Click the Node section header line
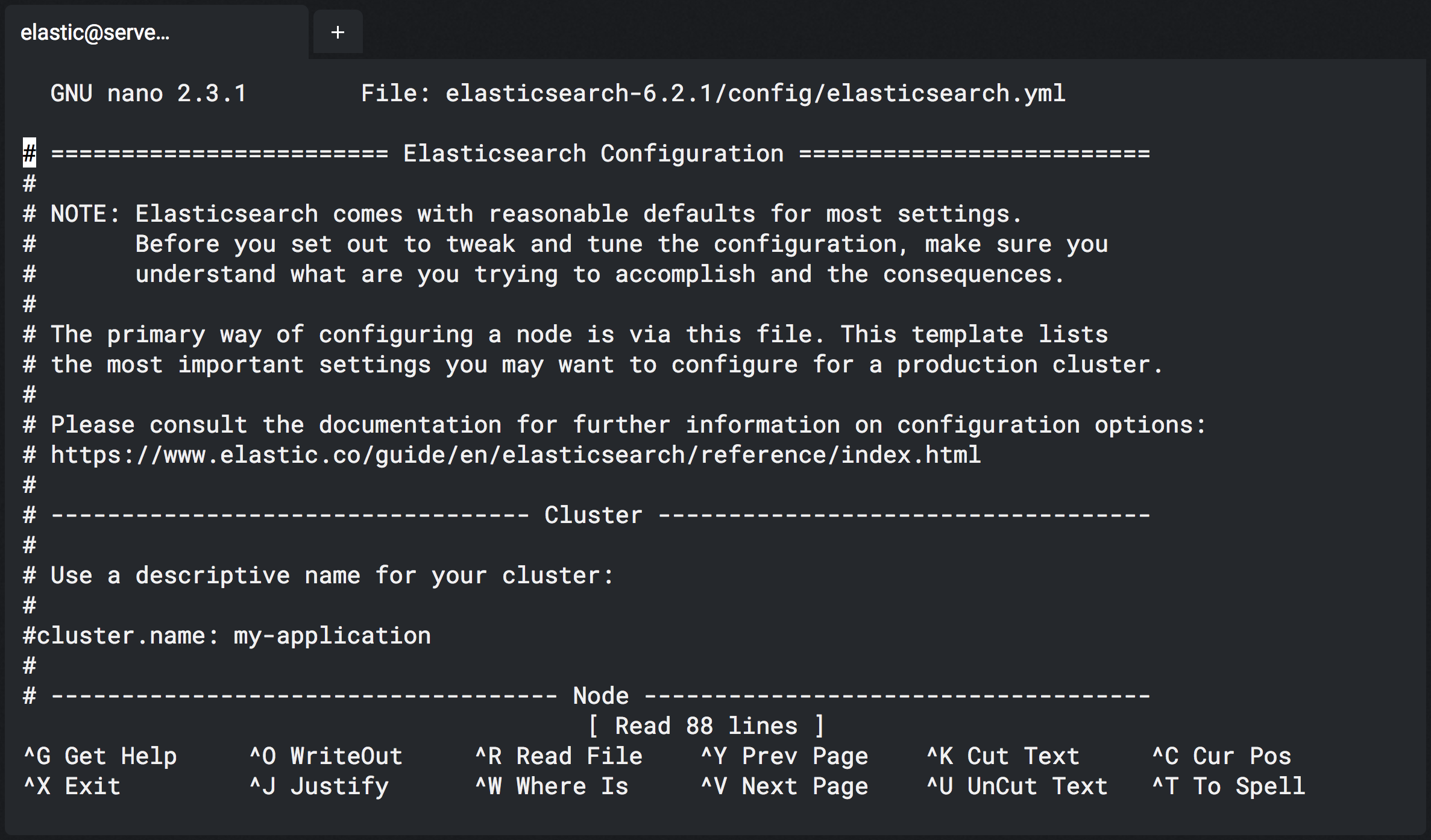This screenshot has width=1431, height=840. [587, 696]
